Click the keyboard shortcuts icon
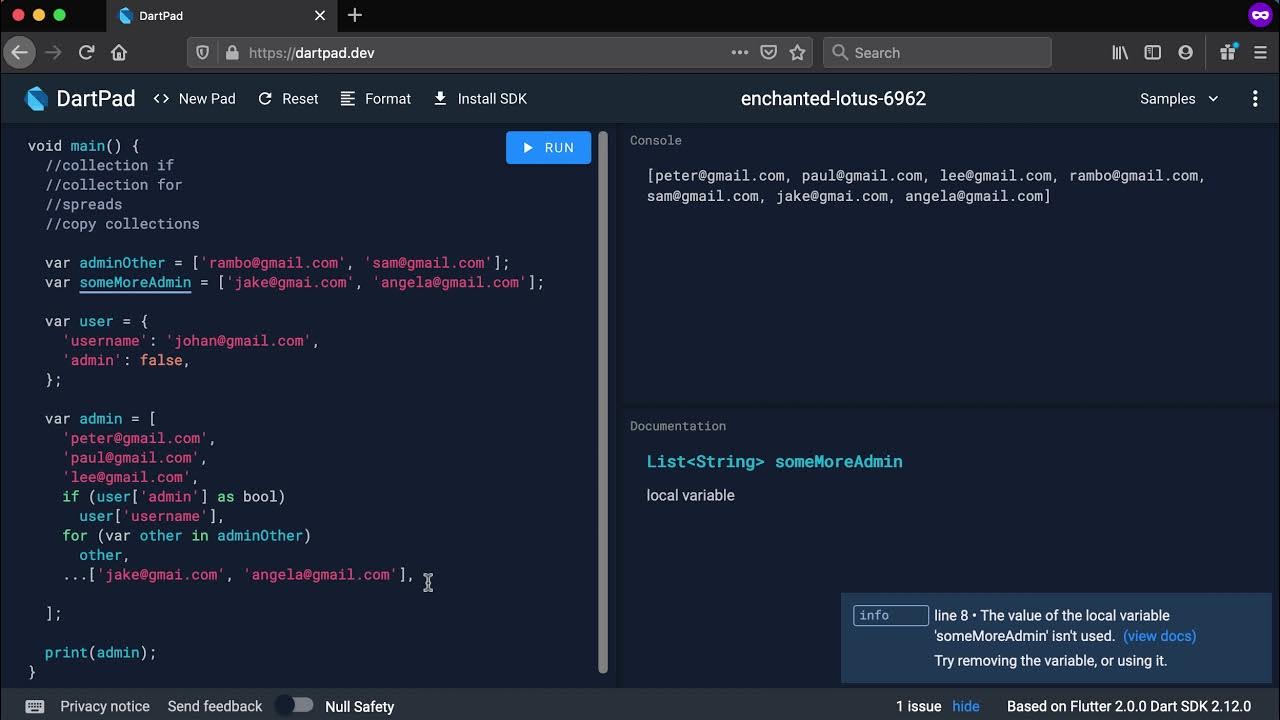The height and width of the screenshot is (720, 1280). (x=34, y=706)
